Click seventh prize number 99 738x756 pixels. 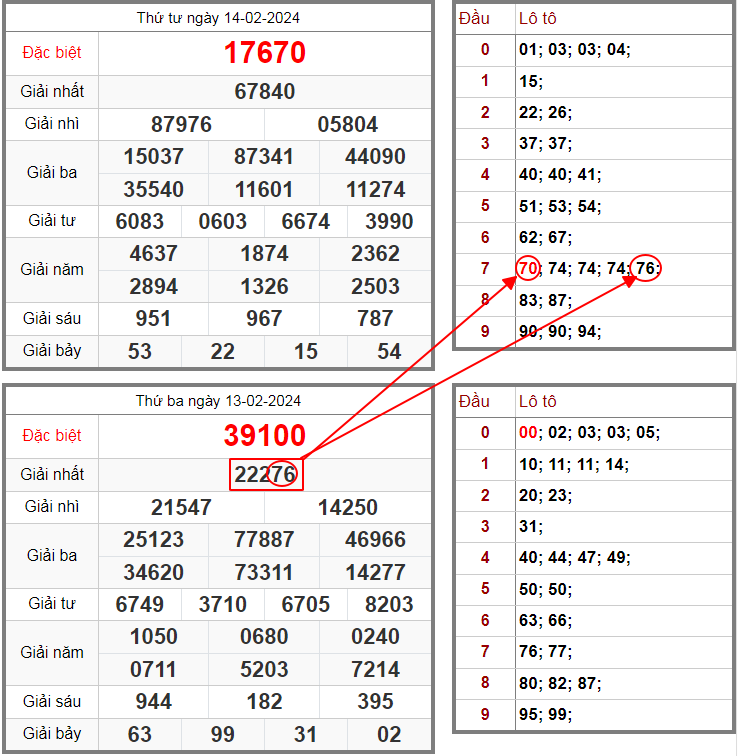pyautogui.click(x=223, y=735)
